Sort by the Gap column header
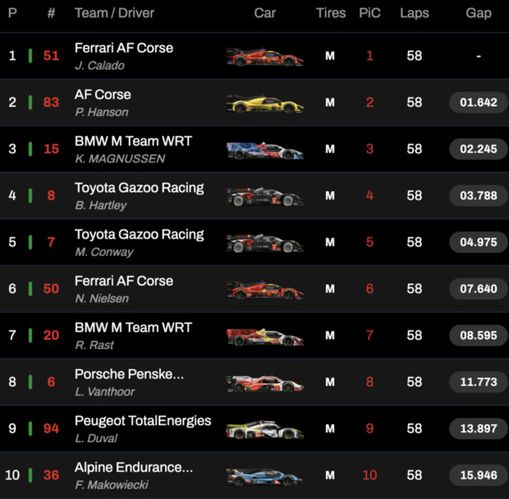 point(478,13)
